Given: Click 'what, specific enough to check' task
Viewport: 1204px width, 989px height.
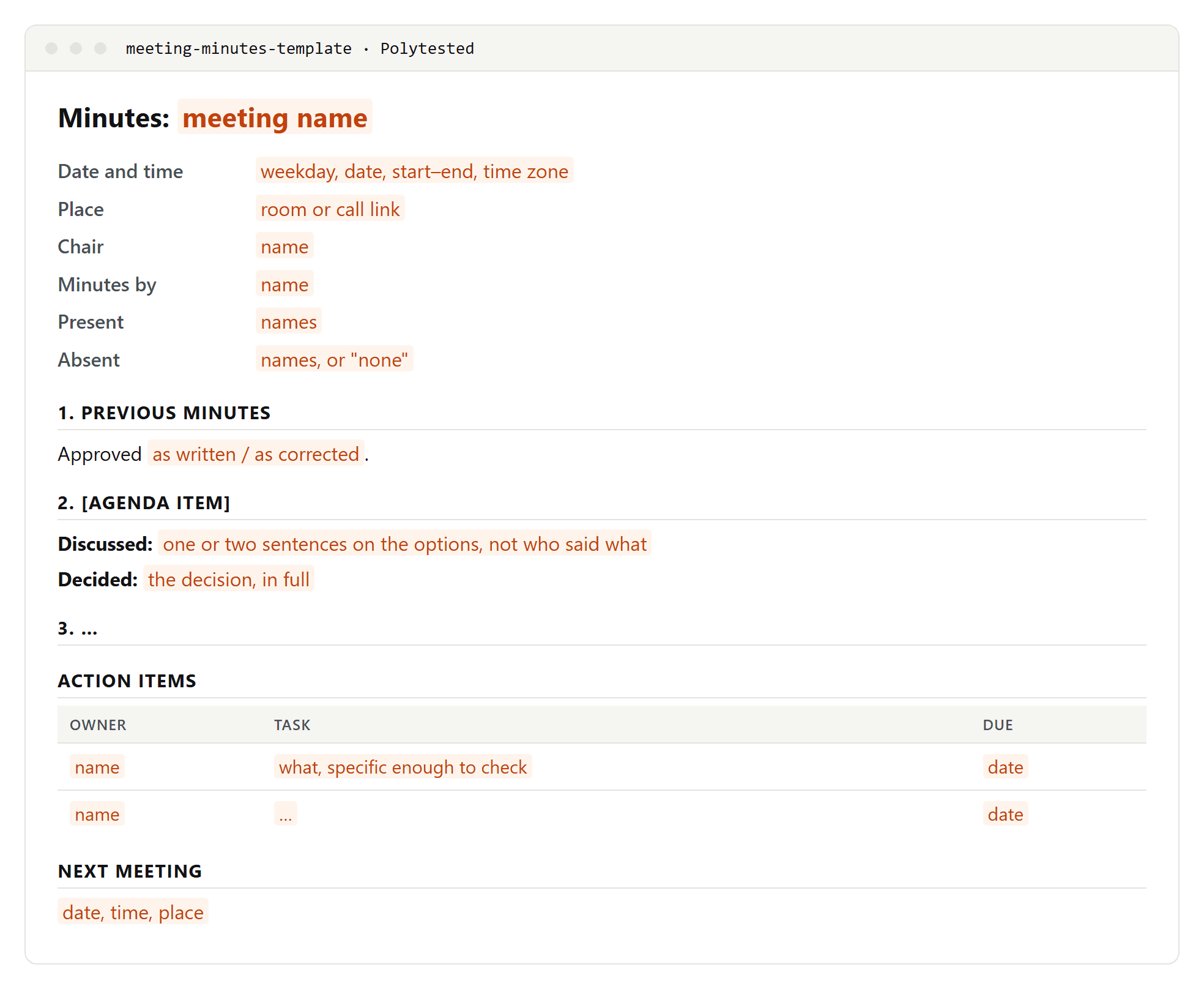Looking at the screenshot, I should 403,767.
